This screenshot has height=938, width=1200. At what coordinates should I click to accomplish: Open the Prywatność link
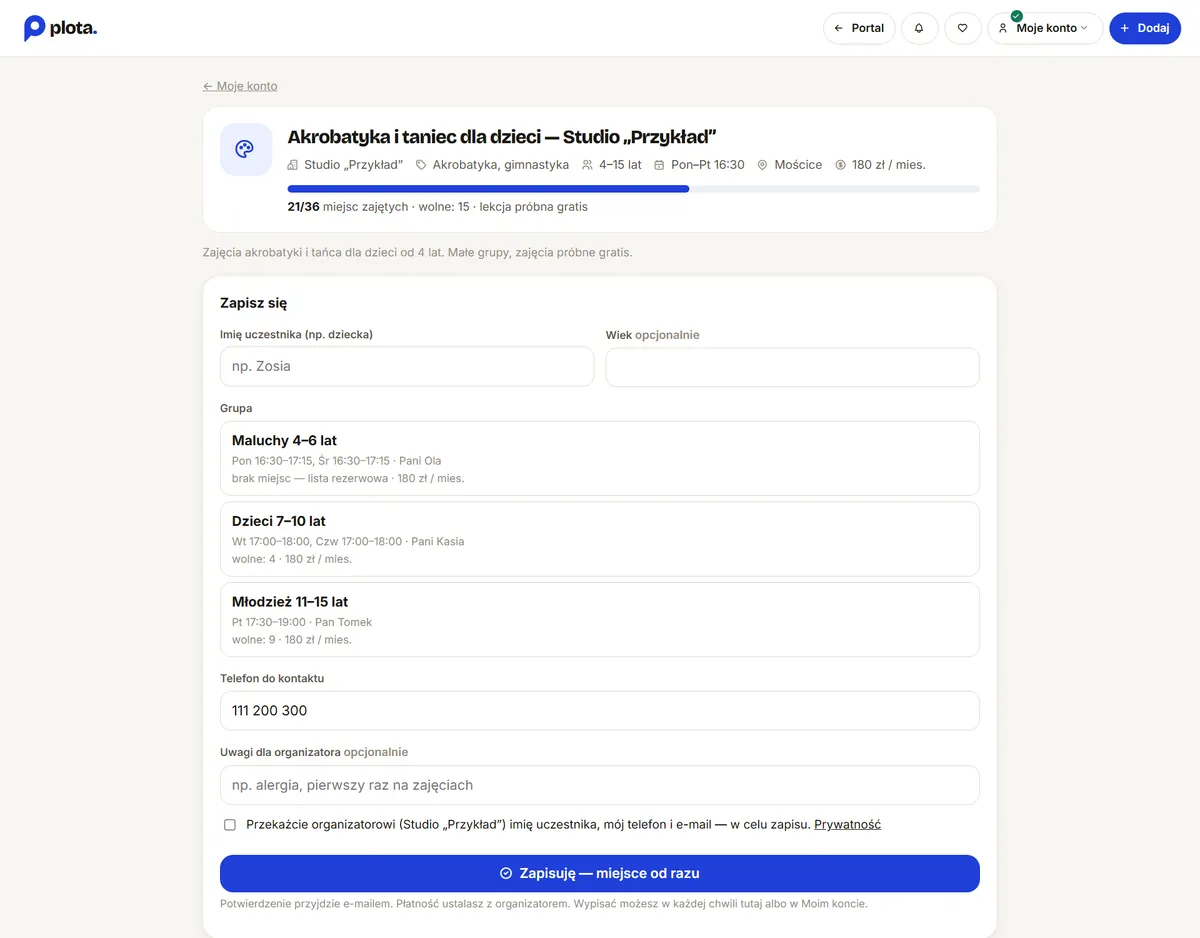pyautogui.click(x=847, y=825)
